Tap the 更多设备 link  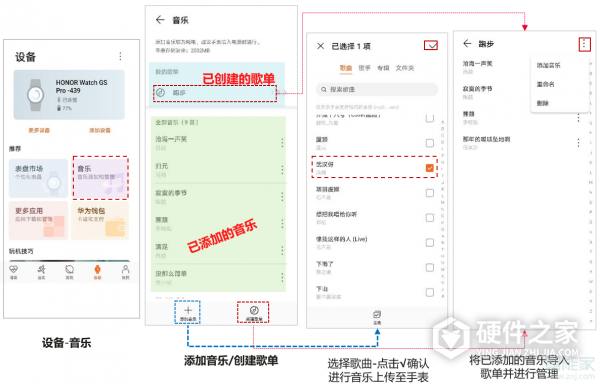[x=39, y=130]
